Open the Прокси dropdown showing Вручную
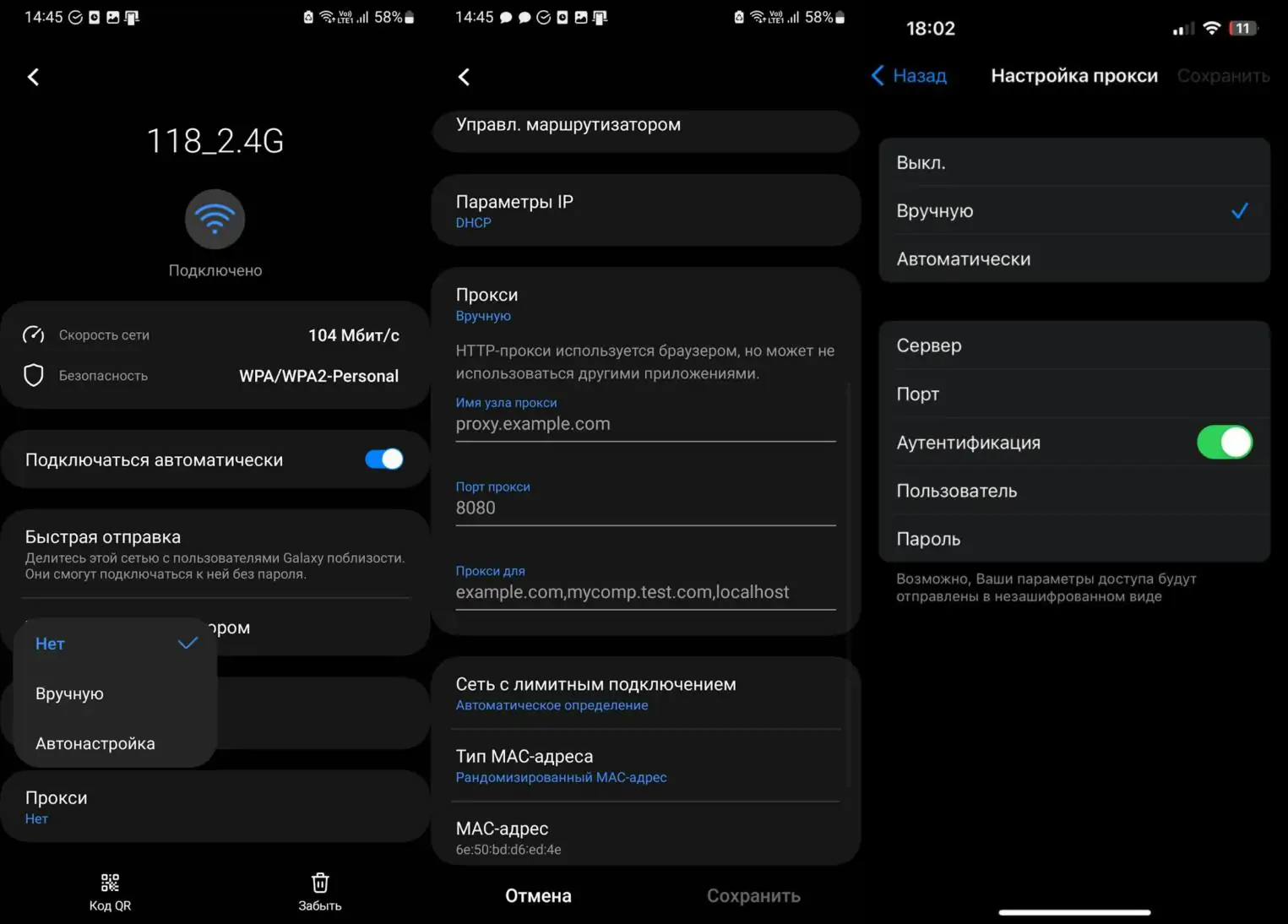1288x924 pixels. pos(645,303)
